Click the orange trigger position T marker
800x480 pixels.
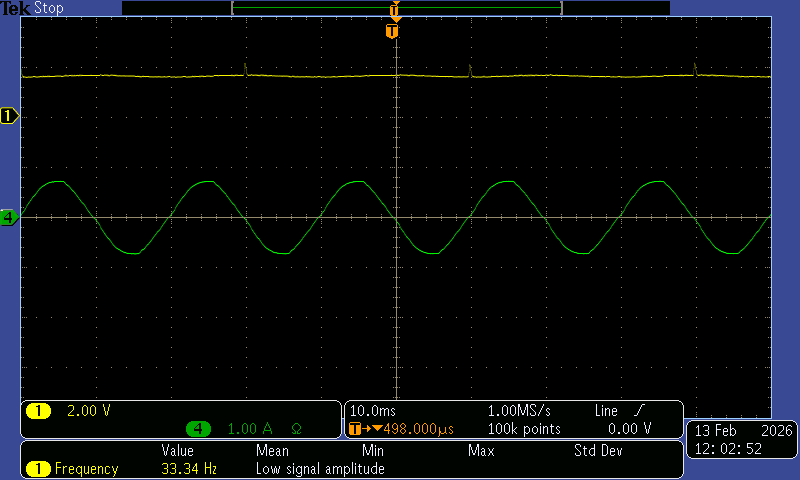392,31
